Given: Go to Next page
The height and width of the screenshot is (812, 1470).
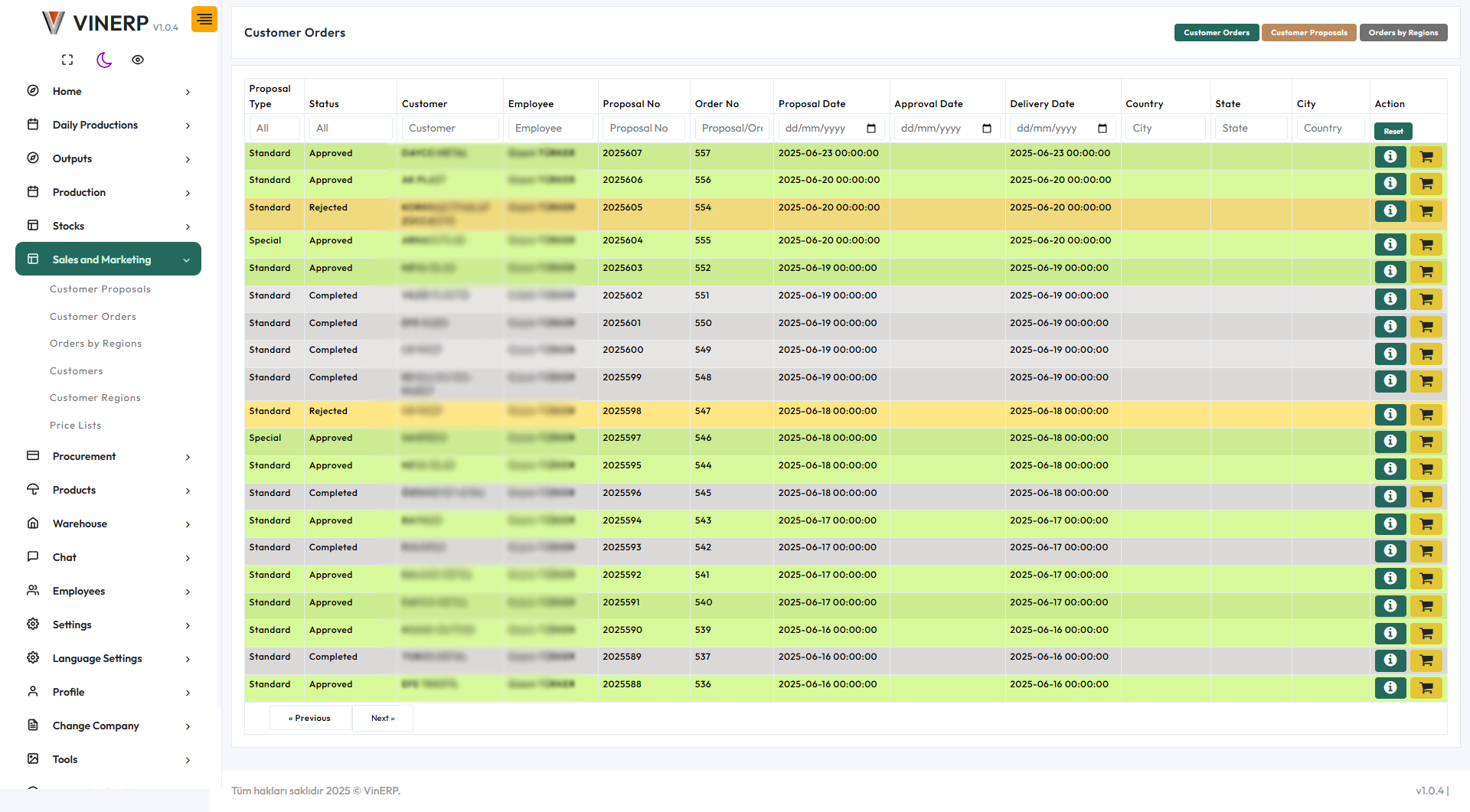Looking at the screenshot, I should tap(383, 718).
